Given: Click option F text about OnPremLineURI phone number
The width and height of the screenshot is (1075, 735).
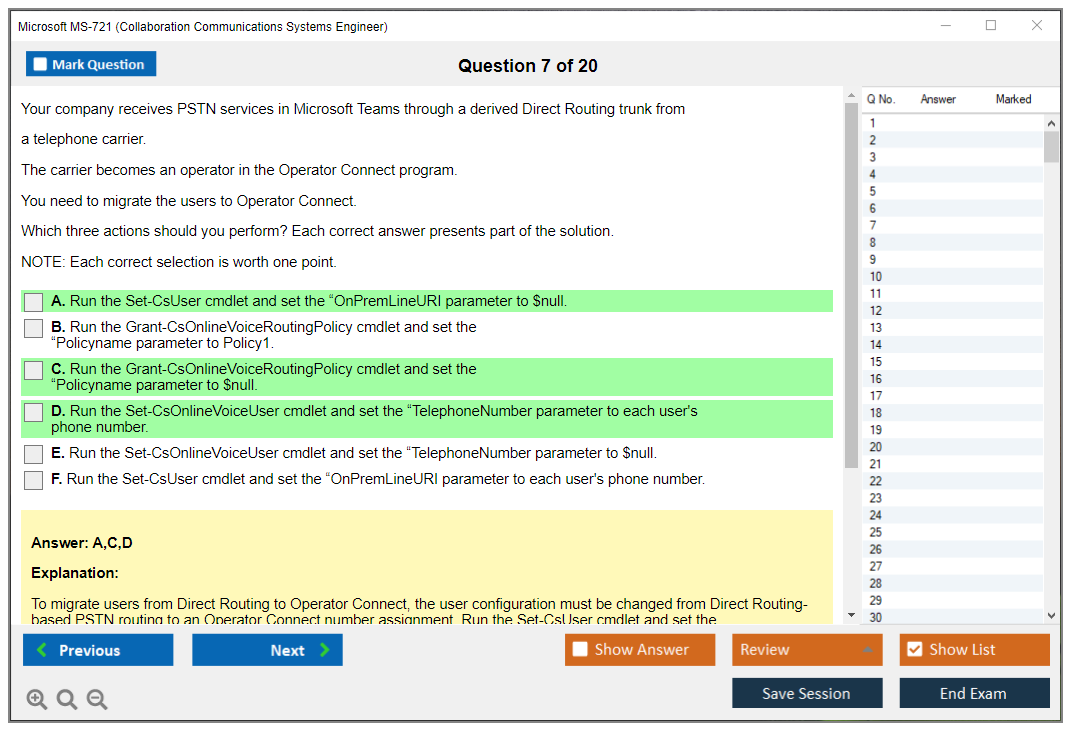Looking at the screenshot, I should (x=378, y=479).
